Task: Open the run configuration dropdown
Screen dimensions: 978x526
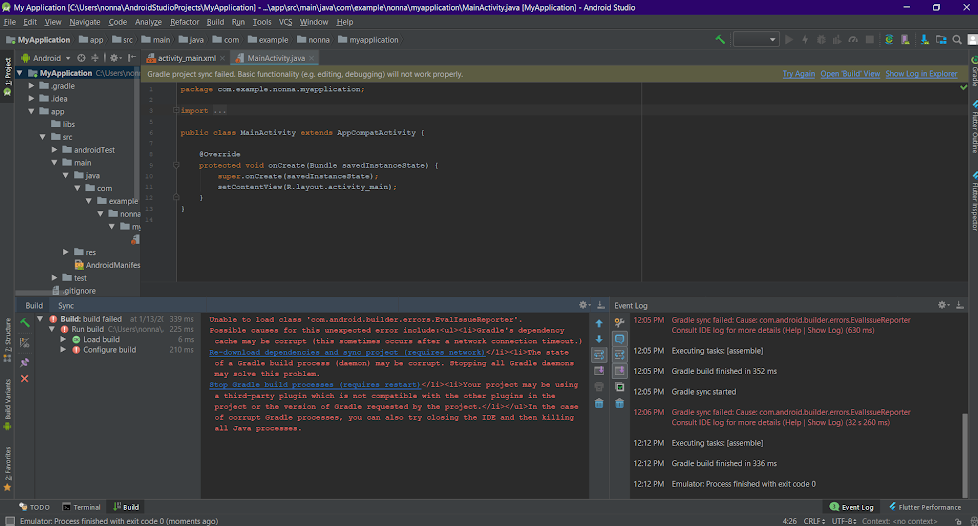Action: 755,40
